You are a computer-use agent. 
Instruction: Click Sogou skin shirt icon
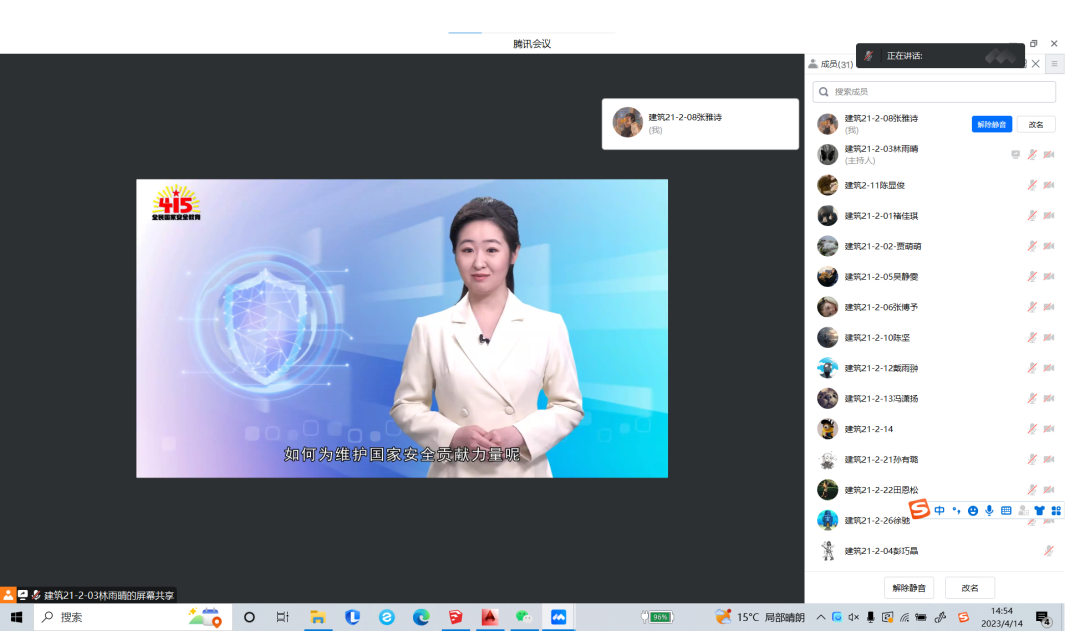(1039, 511)
